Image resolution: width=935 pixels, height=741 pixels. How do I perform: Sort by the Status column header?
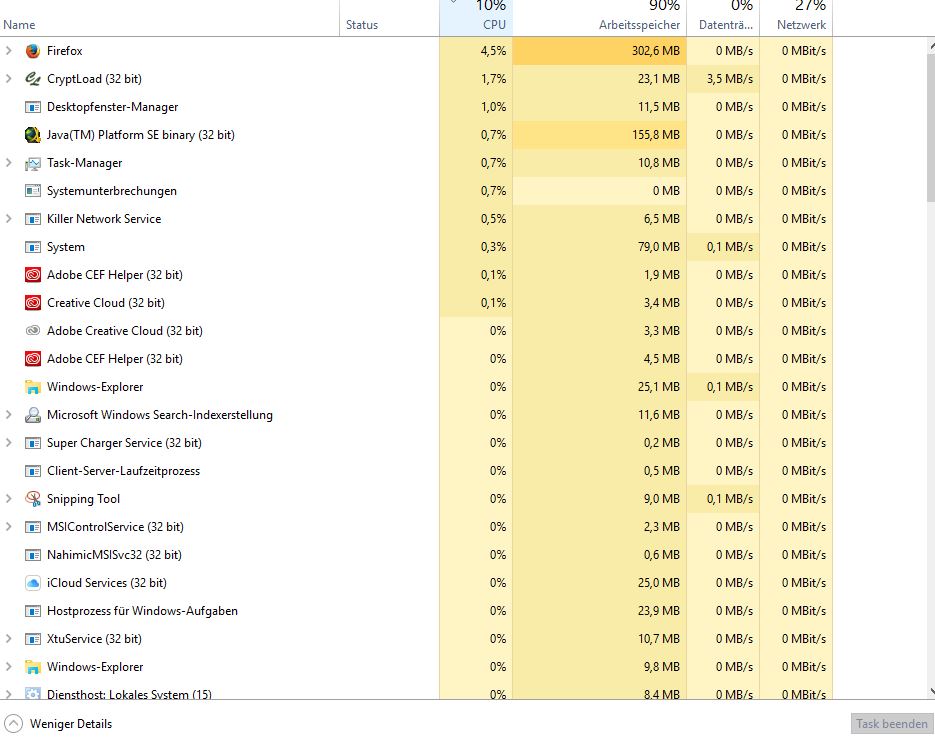point(389,18)
